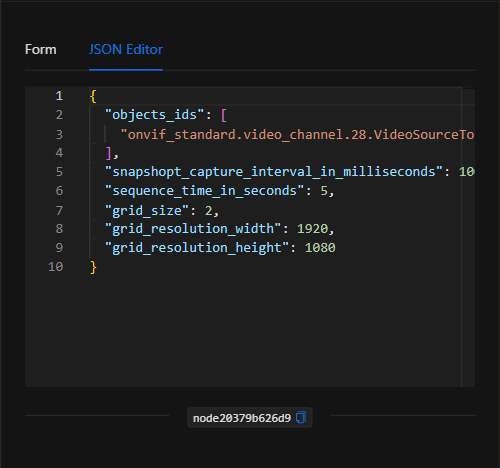Viewport: 500px width, 468px height.
Task: Copy node ID node20379b626d9
Action: pos(301,417)
